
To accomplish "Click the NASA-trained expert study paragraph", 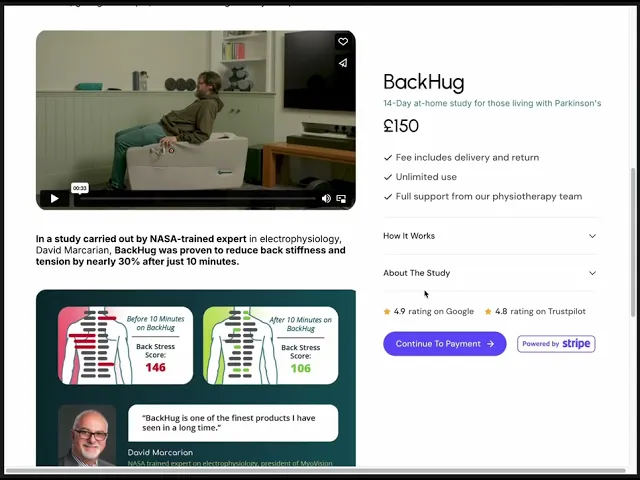I will 191,250.
